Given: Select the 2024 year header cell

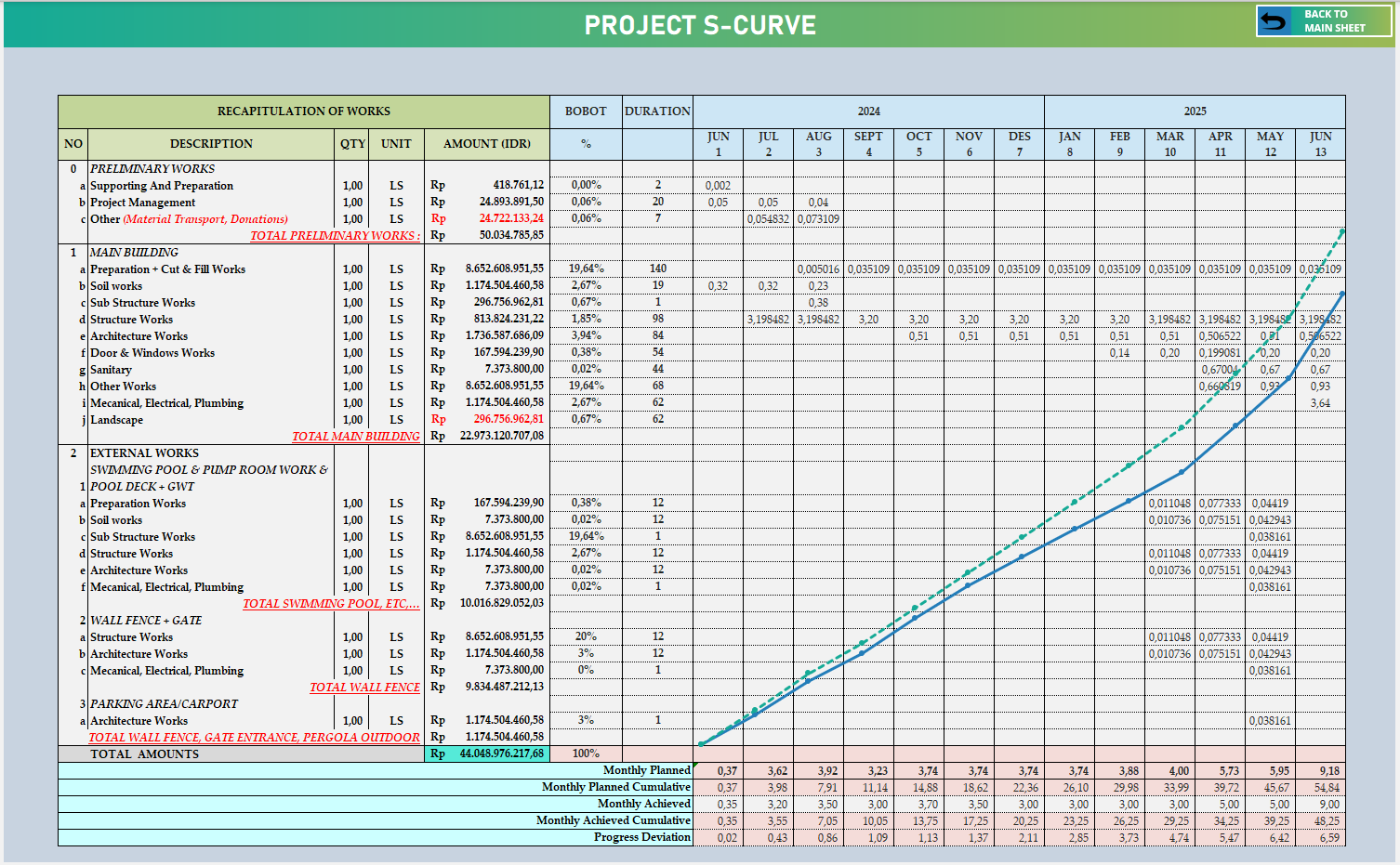Looking at the screenshot, I should pos(868,111).
